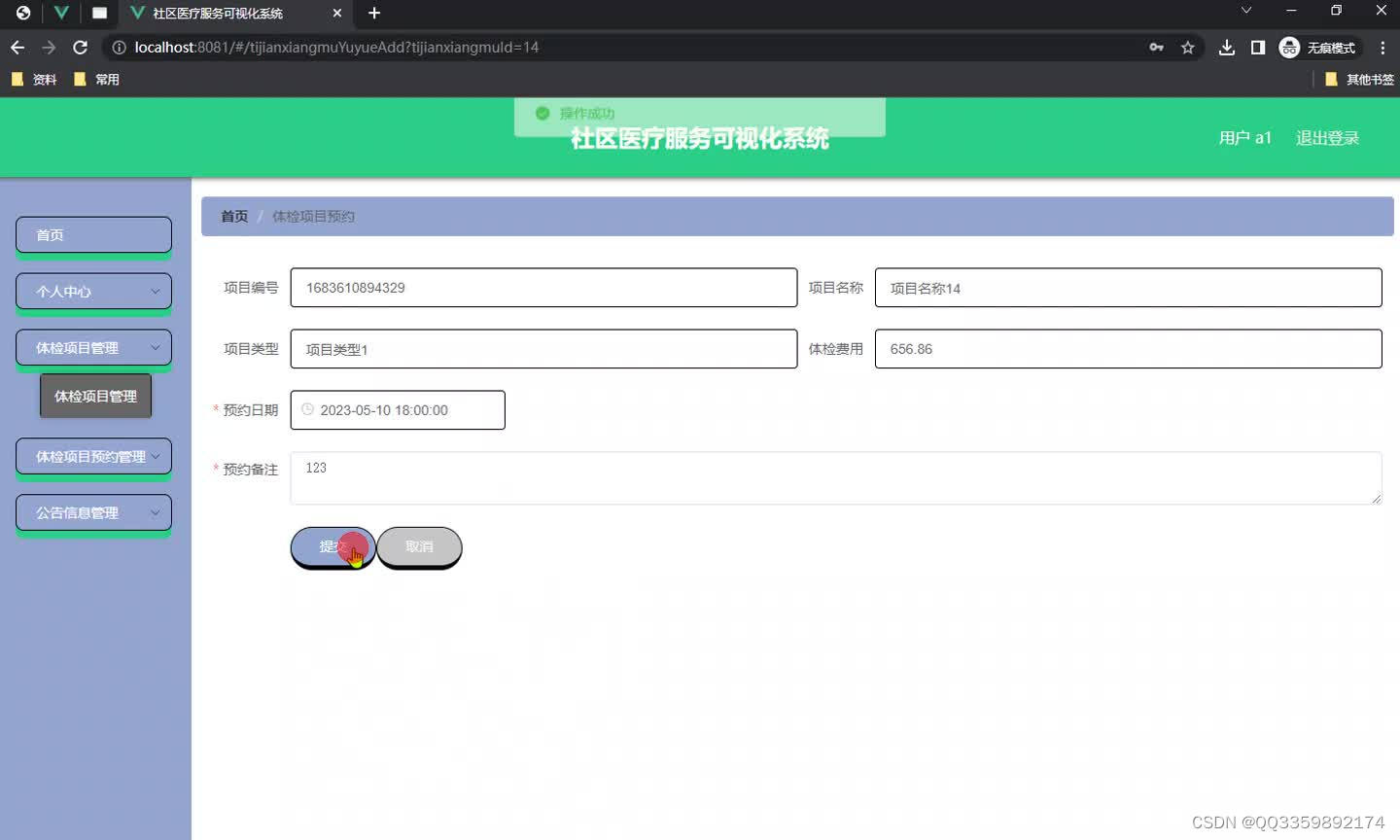Click the password key icon in address bar
1400x840 pixels.
click(1156, 47)
